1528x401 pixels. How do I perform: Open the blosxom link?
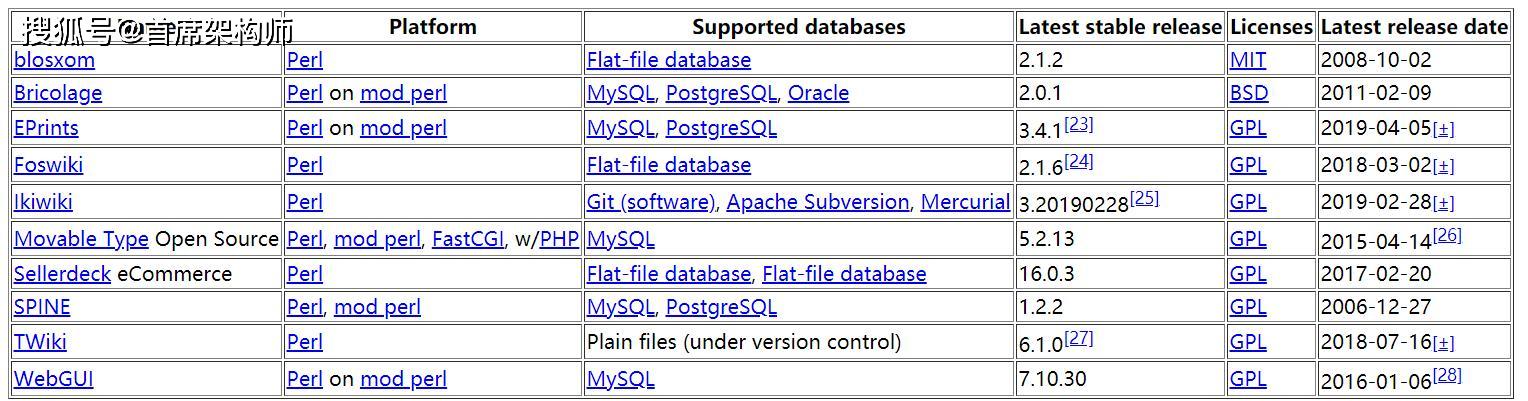[x=54, y=60]
